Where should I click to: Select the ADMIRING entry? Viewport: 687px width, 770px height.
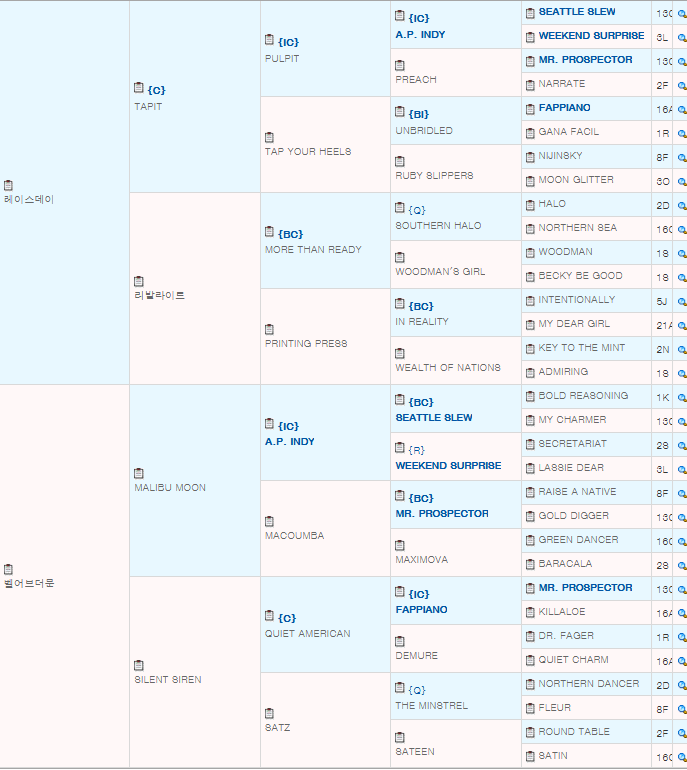click(563, 372)
